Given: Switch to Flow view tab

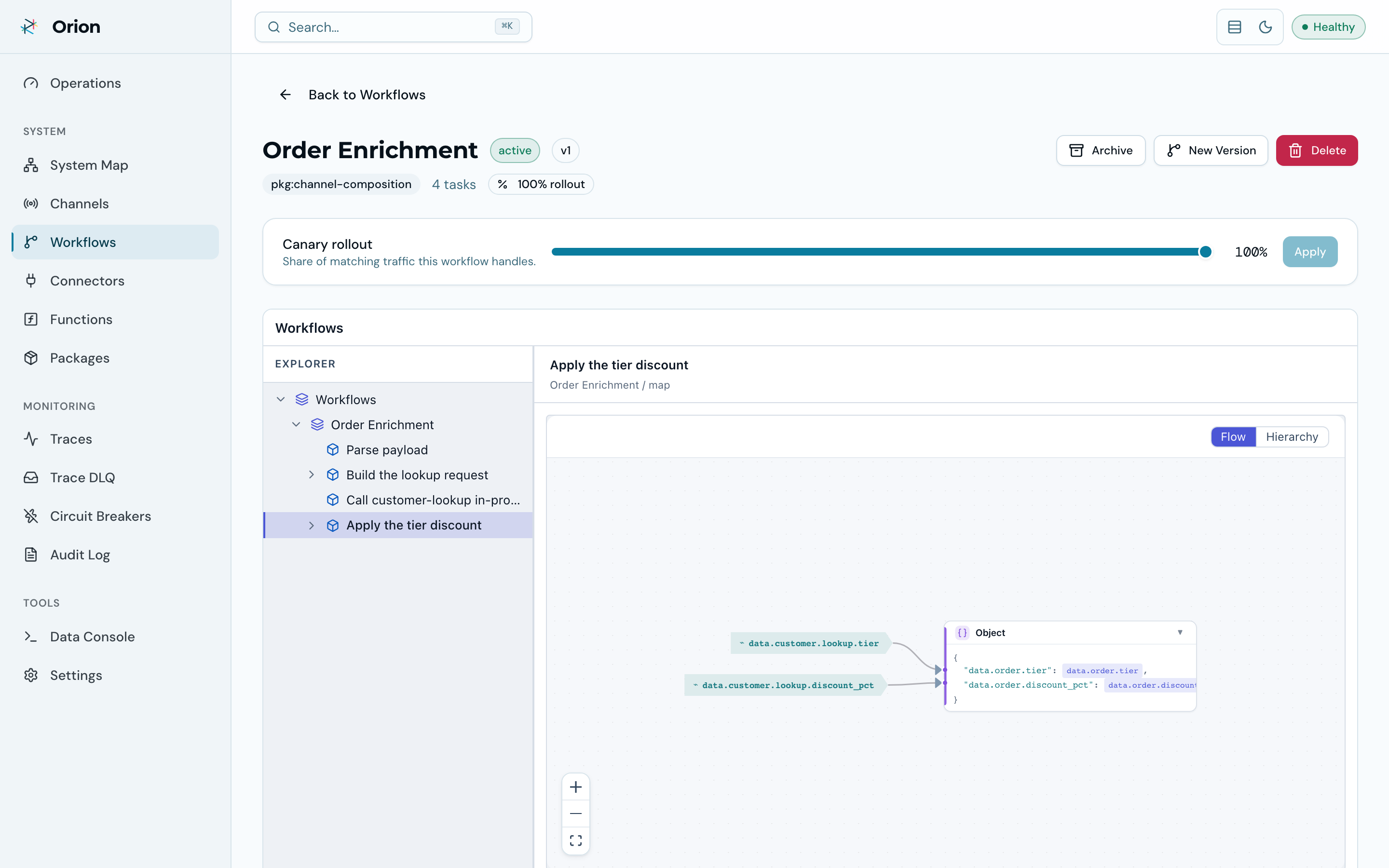Looking at the screenshot, I should (1233, 437).
